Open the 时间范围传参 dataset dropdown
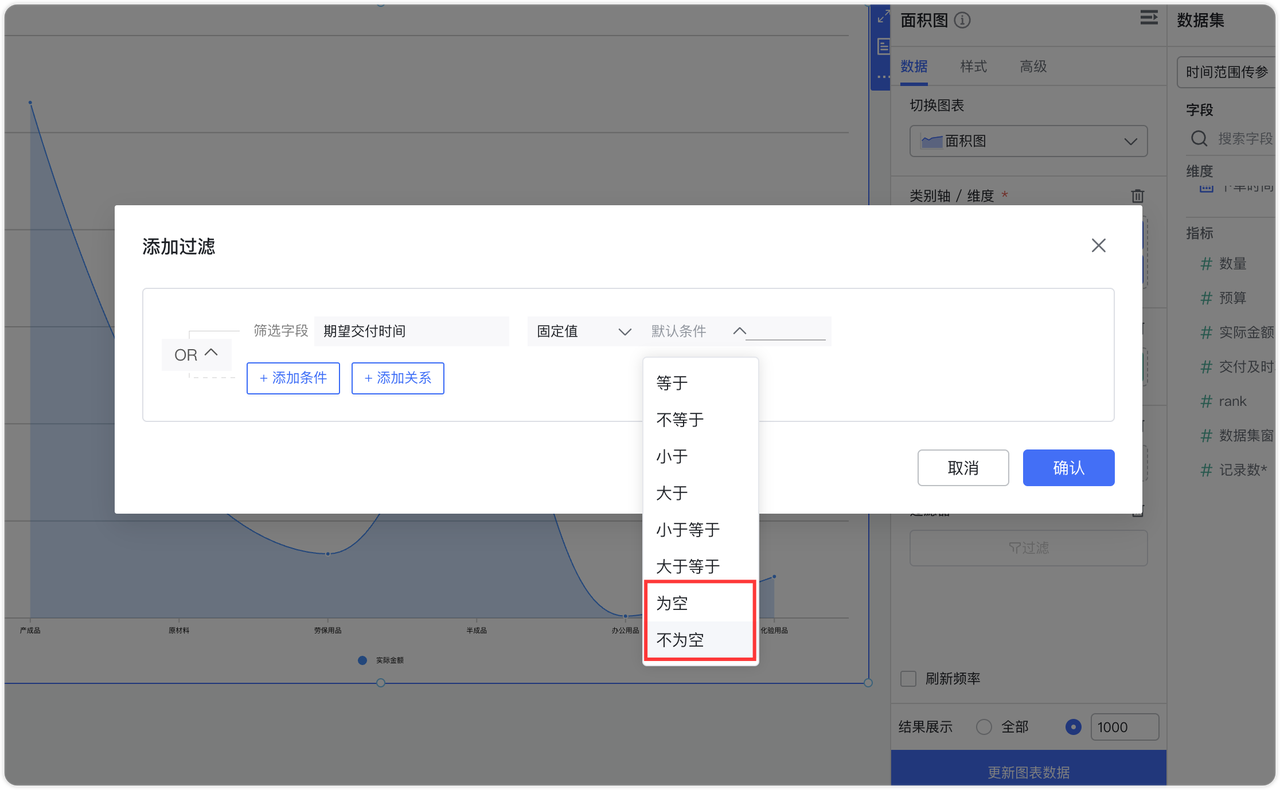 (x=1228, y=72)
